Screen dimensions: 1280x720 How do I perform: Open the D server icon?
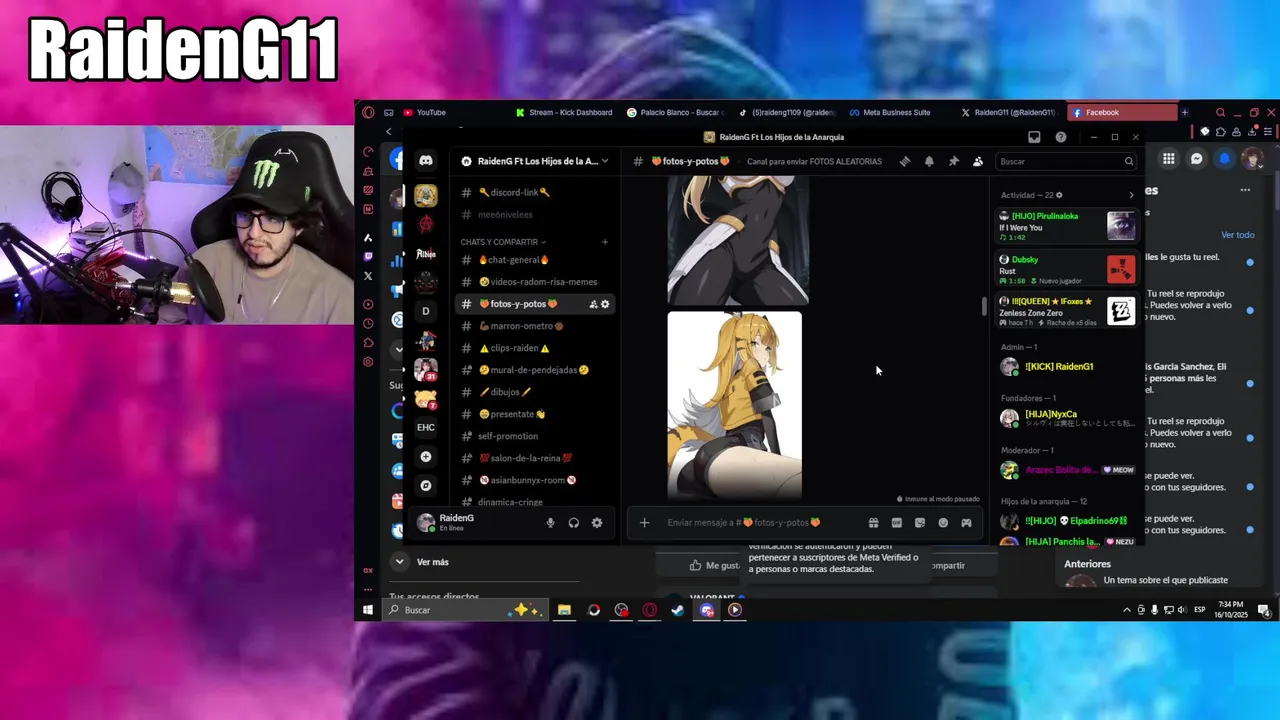(426, 311)
